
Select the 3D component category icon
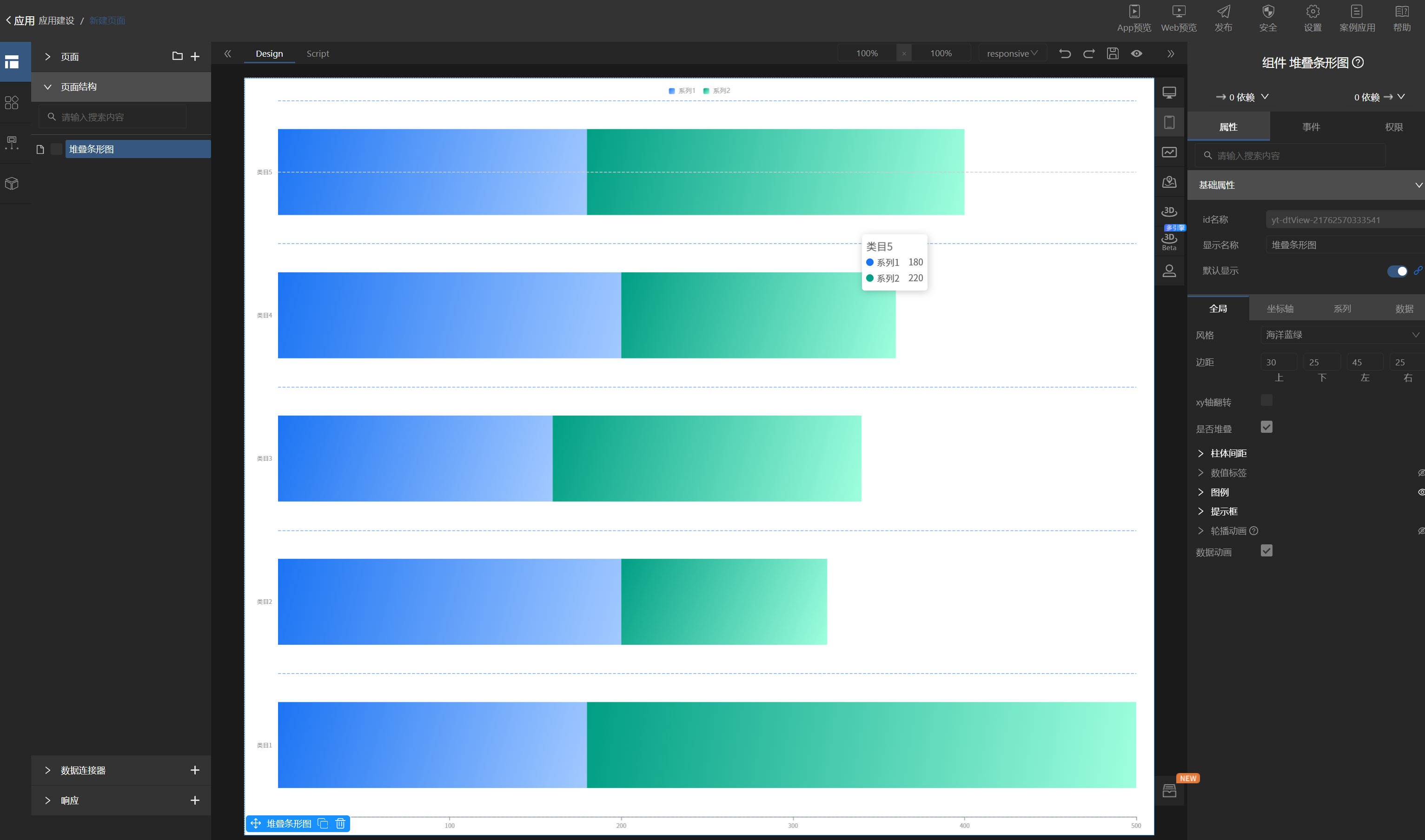coord(1169,212)
